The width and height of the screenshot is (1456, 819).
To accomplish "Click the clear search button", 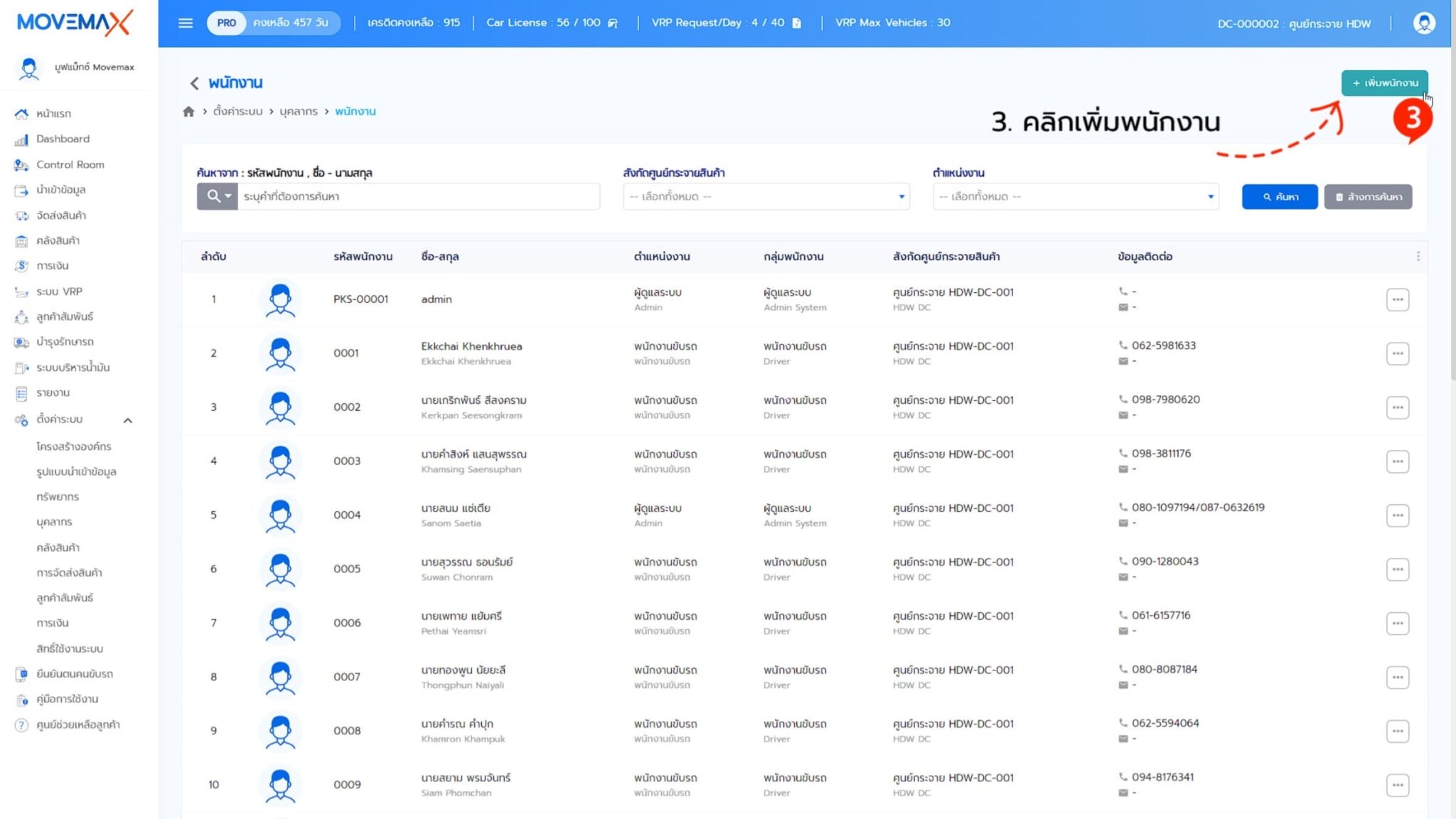I will pos(1368,196).
